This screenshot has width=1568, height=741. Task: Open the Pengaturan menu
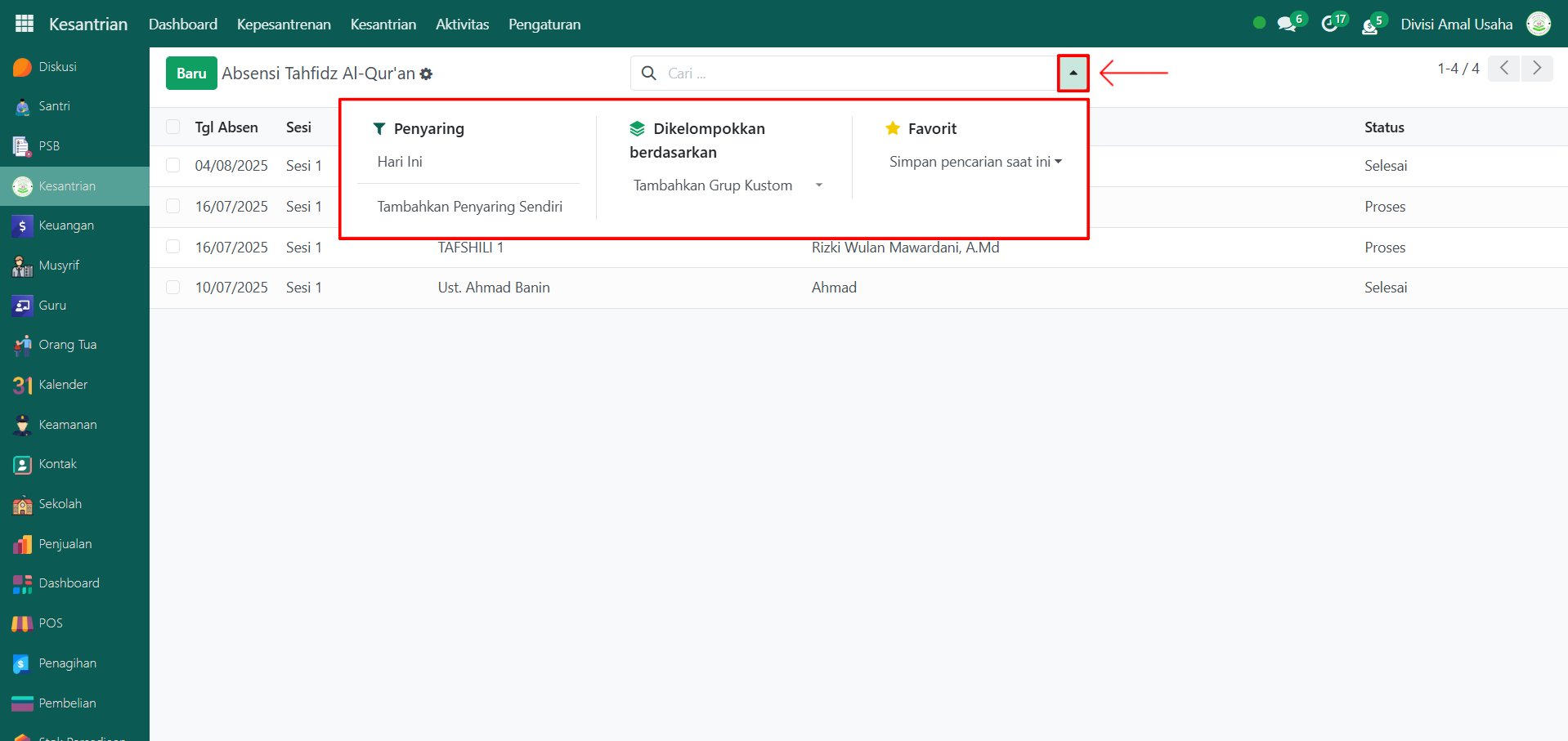tap(544, 25)
